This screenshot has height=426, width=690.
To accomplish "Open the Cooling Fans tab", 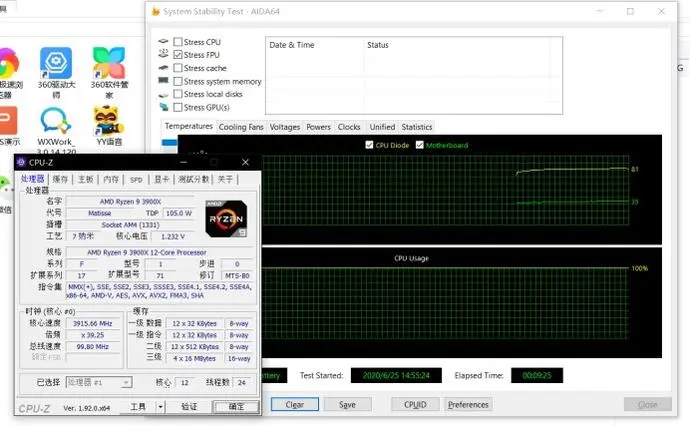I will click(241, 127).
